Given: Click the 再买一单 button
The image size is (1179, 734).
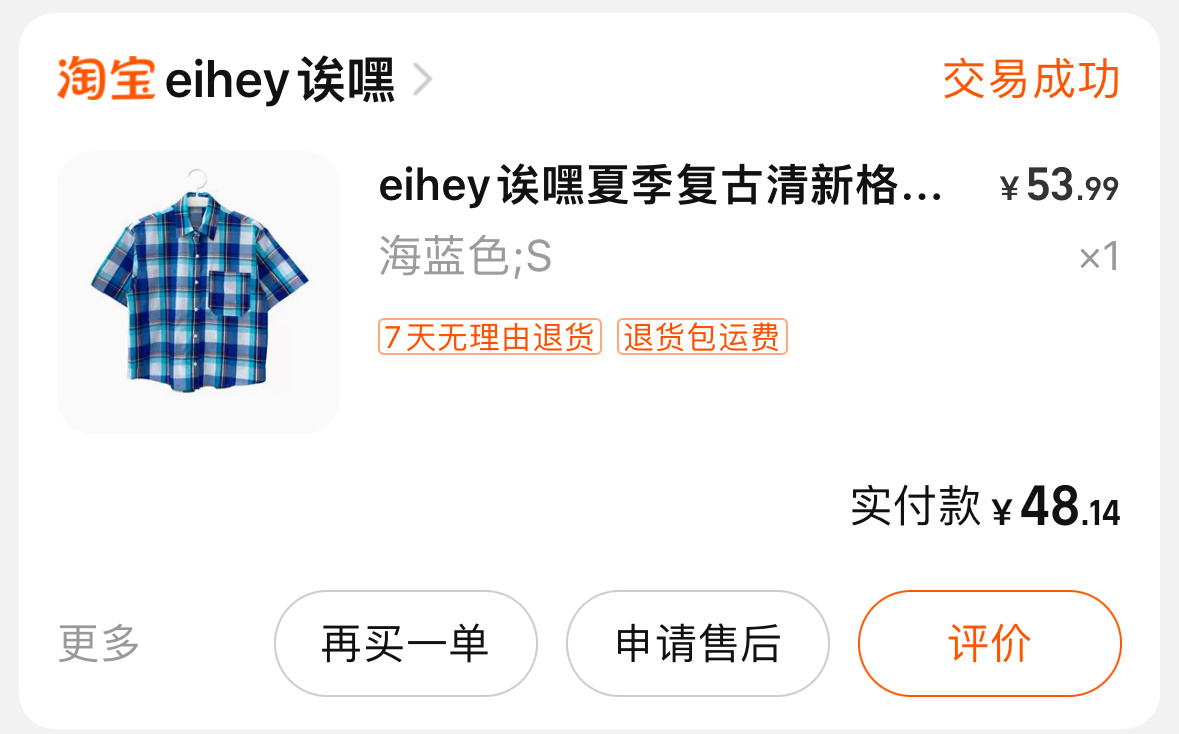Looking at the screenshot, I should (405, 643).
